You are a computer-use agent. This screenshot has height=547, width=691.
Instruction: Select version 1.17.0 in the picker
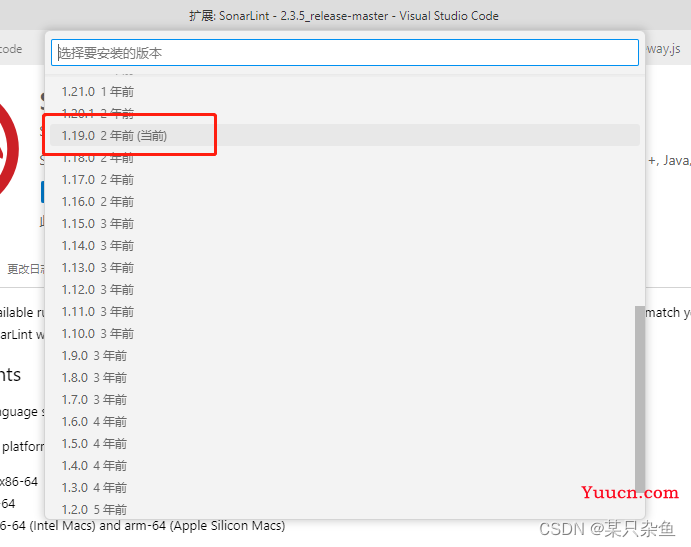pos(345,180)
